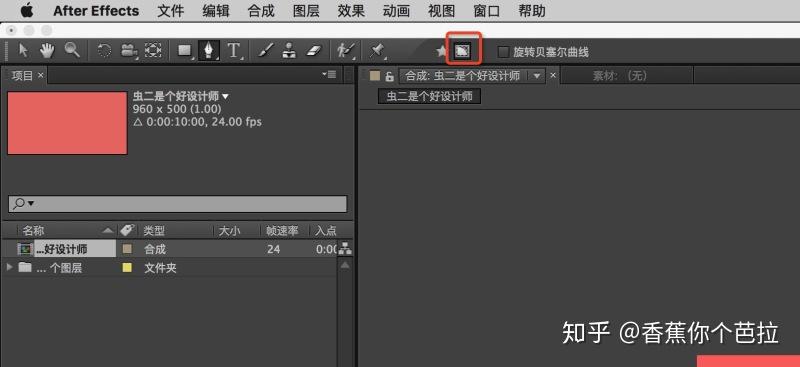Click the composition thumbnail preview

point(67,123)
